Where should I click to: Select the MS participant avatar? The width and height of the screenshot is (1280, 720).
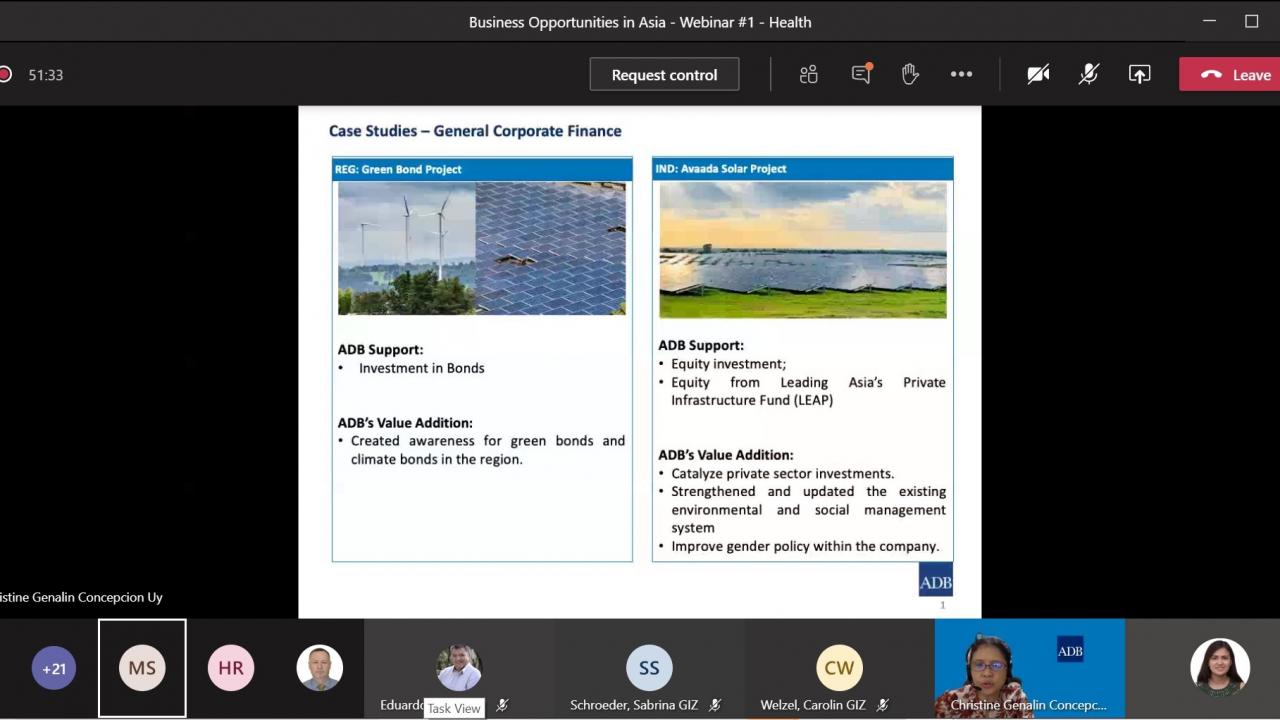coord(142,668)
